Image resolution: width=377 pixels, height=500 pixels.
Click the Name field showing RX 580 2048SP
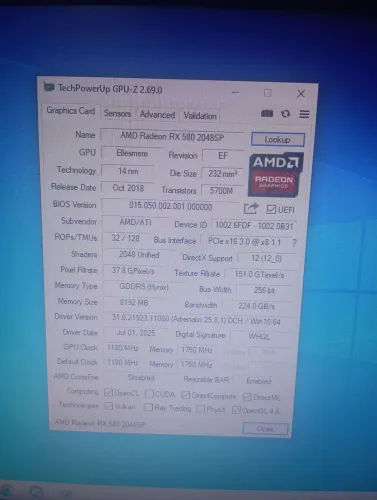click(172, 137)
